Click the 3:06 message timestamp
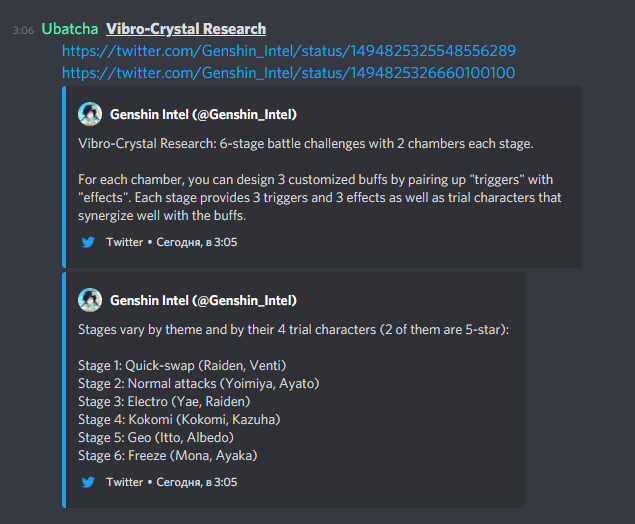 pyautogui.click(x=23, y=30)
